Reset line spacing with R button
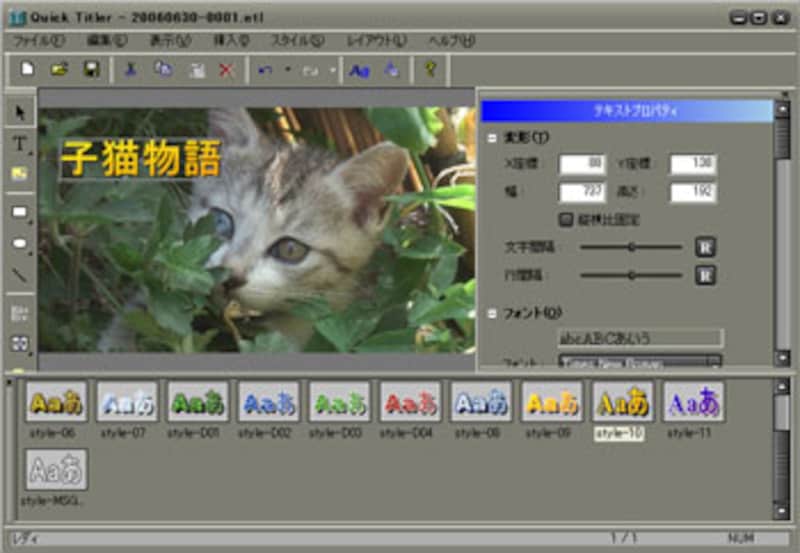This screenshot has width=800, height=553. click(x=705, y=274)
